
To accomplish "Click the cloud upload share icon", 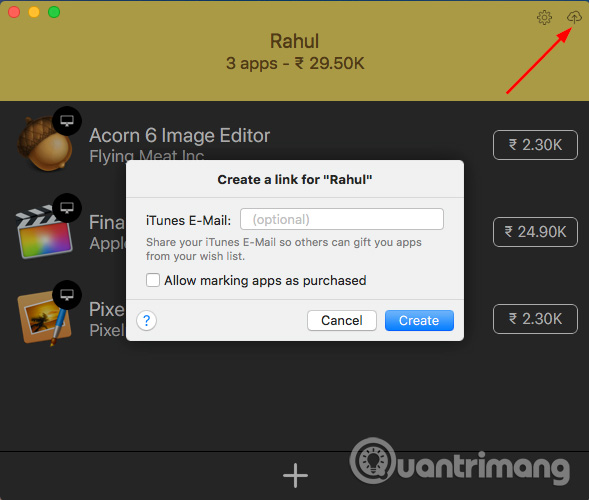I will coord(574,17).
